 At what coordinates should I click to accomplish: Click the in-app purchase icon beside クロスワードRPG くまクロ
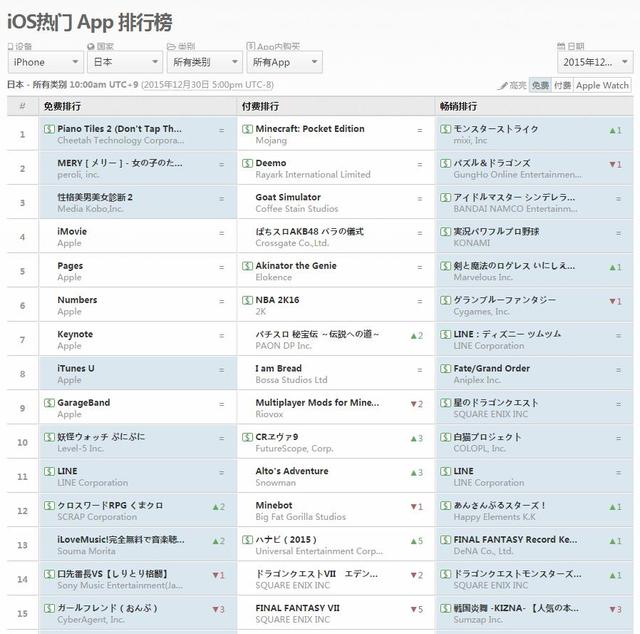(49, 505)
